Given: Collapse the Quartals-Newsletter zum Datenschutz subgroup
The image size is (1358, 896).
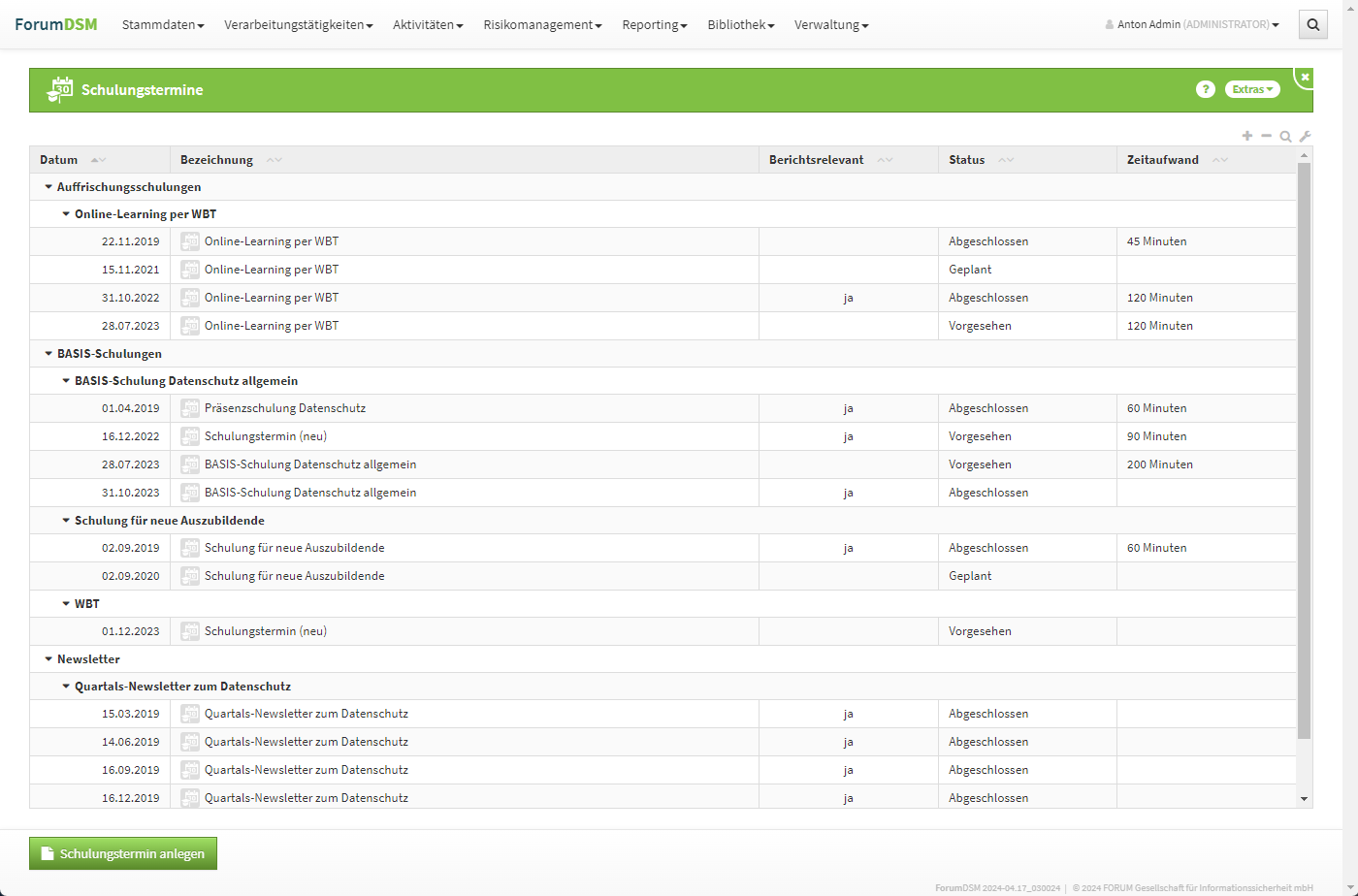Looking at the screenshot, I should coord(66,687).
